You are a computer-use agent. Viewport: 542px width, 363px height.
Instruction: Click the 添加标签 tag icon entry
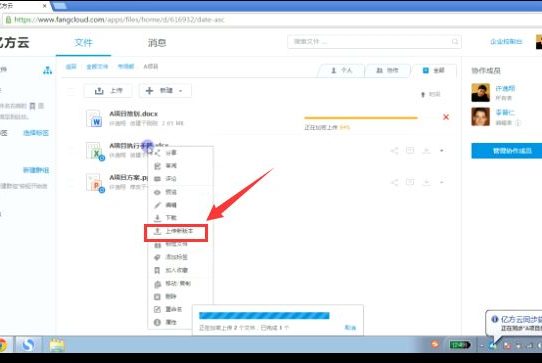(171, 257)
